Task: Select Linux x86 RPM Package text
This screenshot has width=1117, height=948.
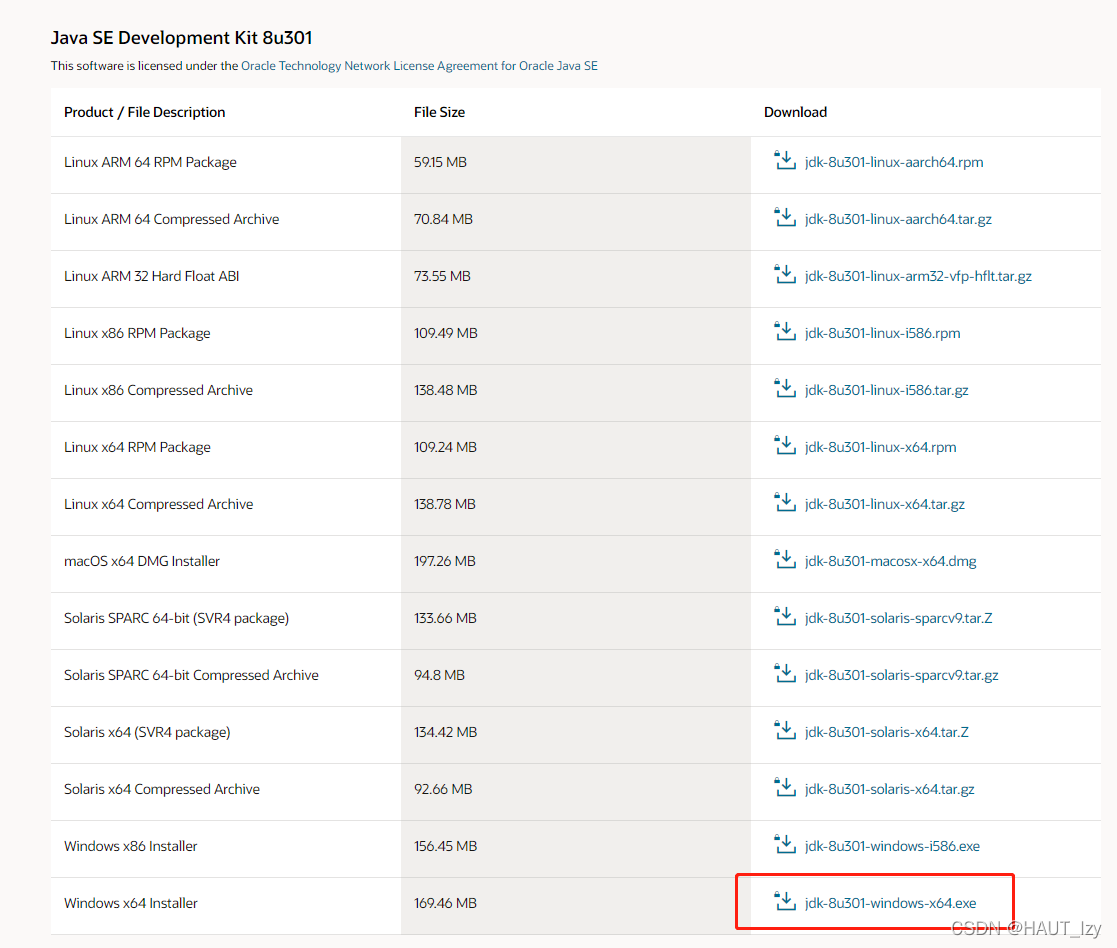Action: 137,333
